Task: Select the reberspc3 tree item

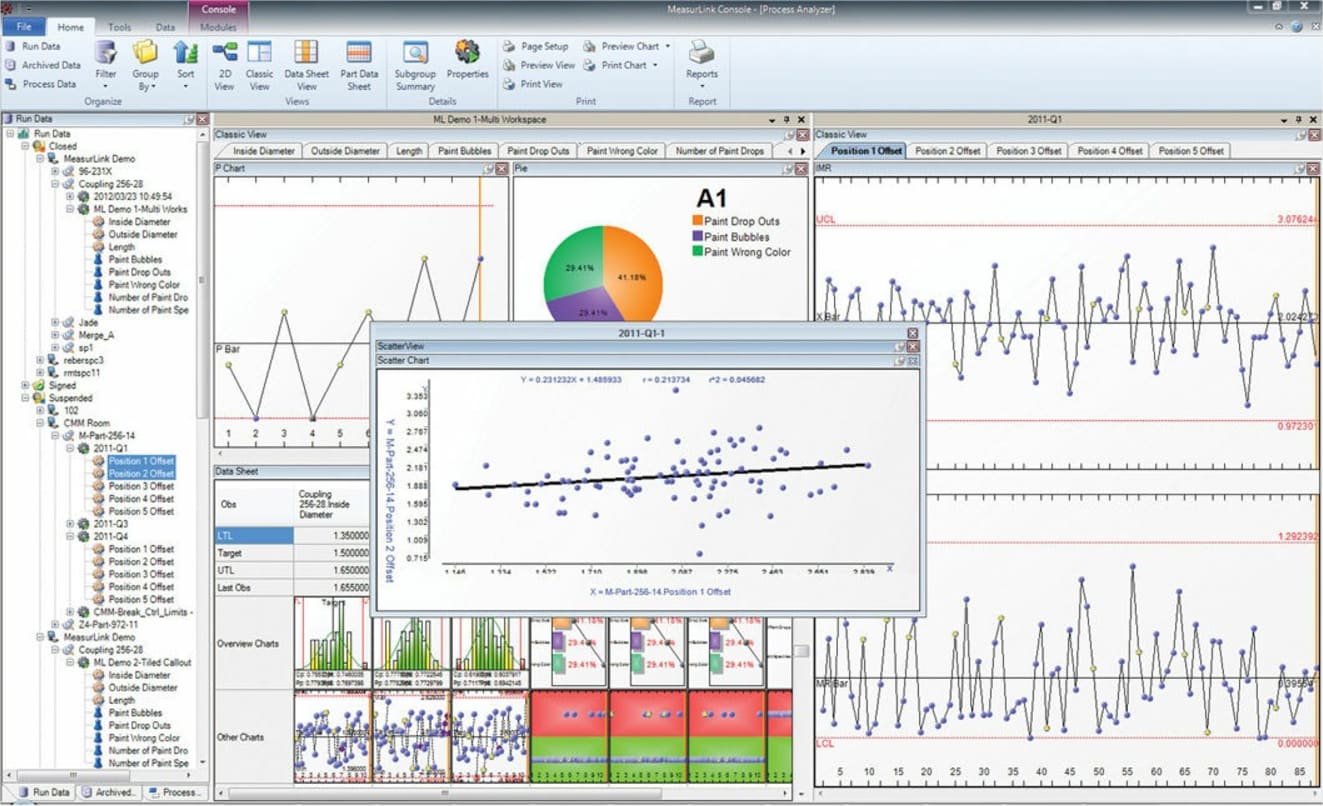Action: coord(84,360)
